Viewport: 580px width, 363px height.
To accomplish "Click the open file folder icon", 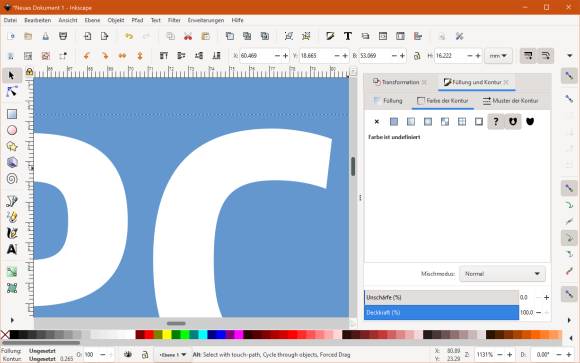I will tap(28, 36).
